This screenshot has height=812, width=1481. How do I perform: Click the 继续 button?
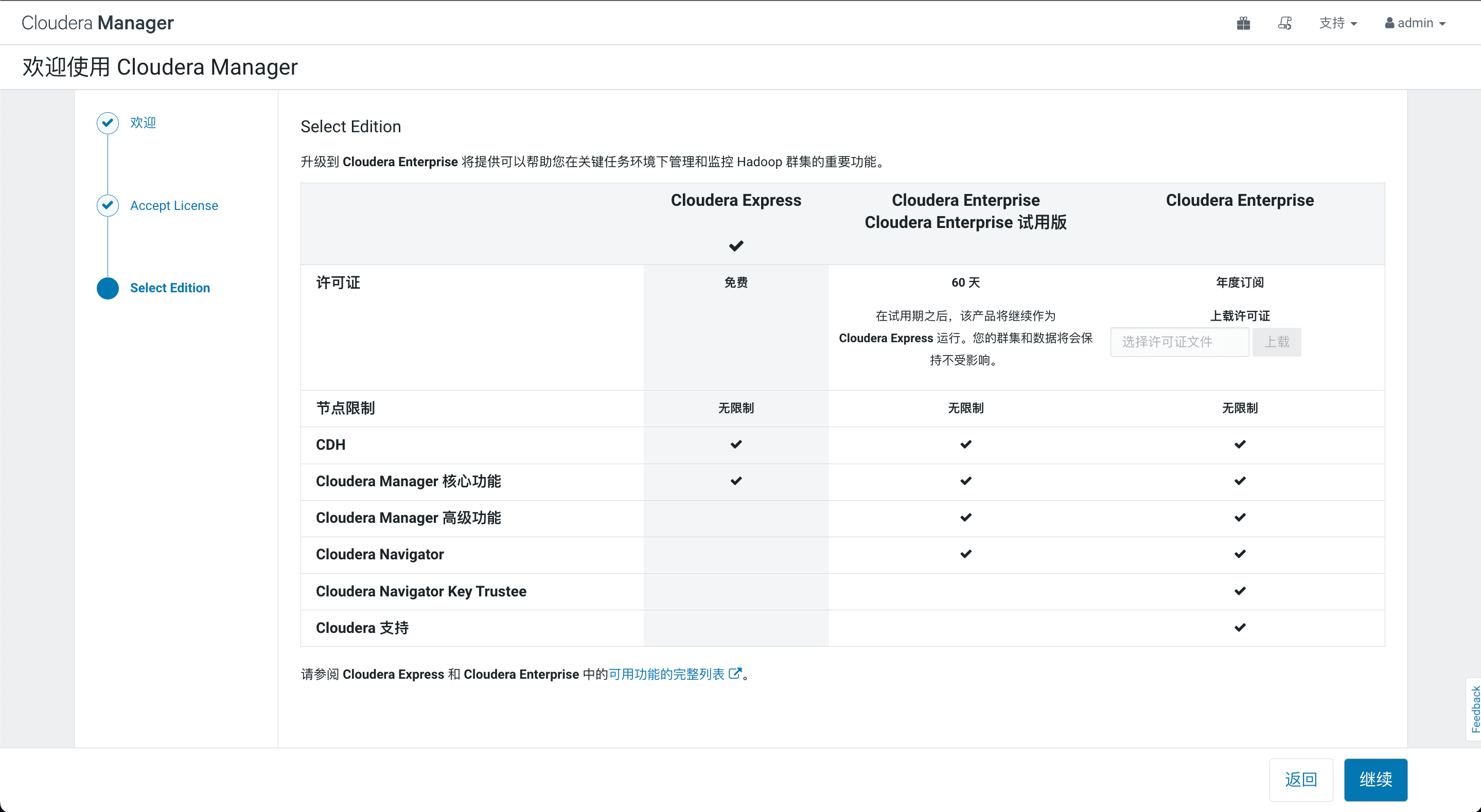[1375, 779]
